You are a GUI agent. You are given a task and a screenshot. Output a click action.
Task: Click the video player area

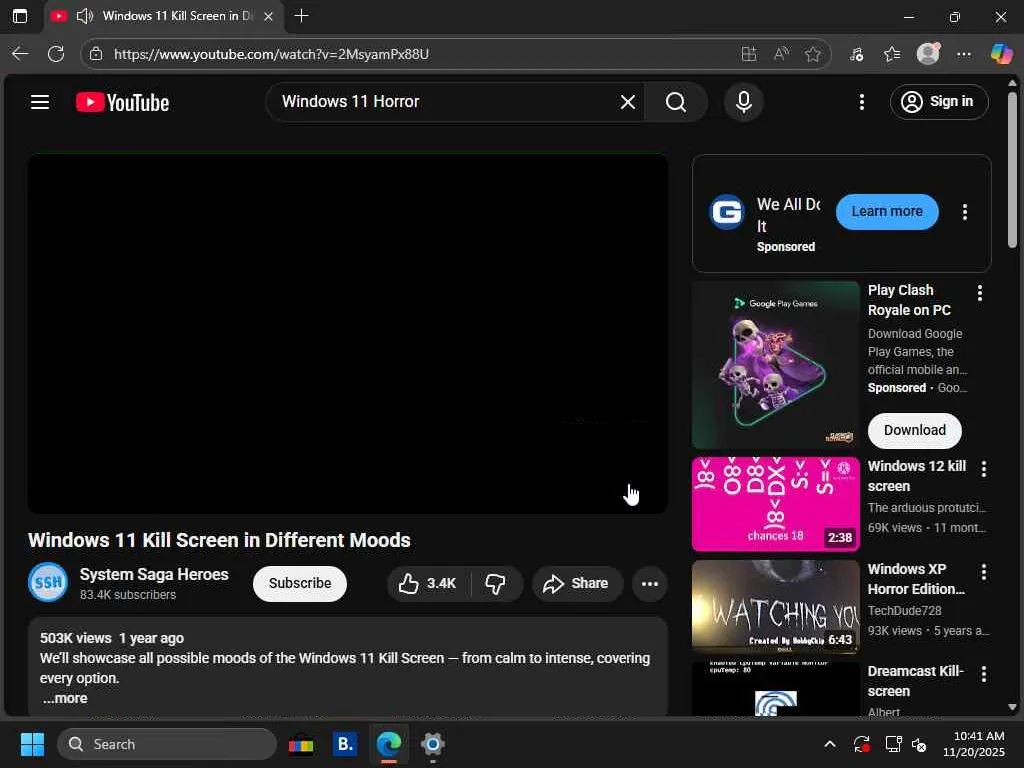click(x=347, y=334)
